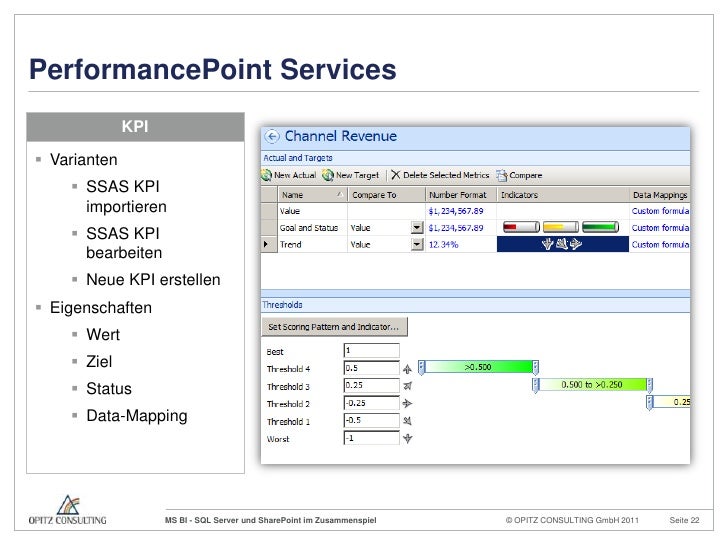Viewport: 728px width, 546px height.
Task: Click the Opitz Consulting logo
Action: (68, 510)
